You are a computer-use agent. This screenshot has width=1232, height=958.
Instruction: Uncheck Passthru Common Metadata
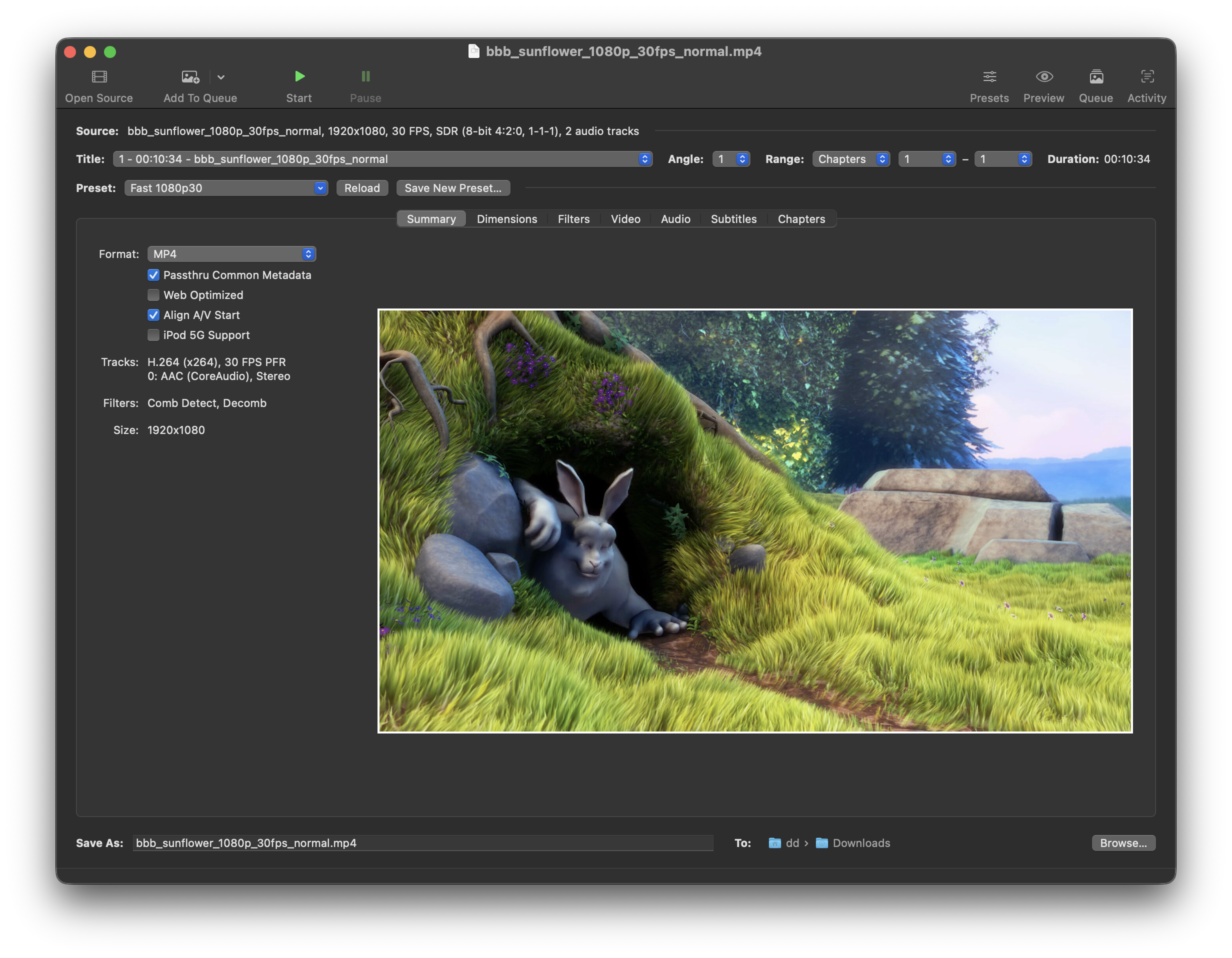pos(153,275)
